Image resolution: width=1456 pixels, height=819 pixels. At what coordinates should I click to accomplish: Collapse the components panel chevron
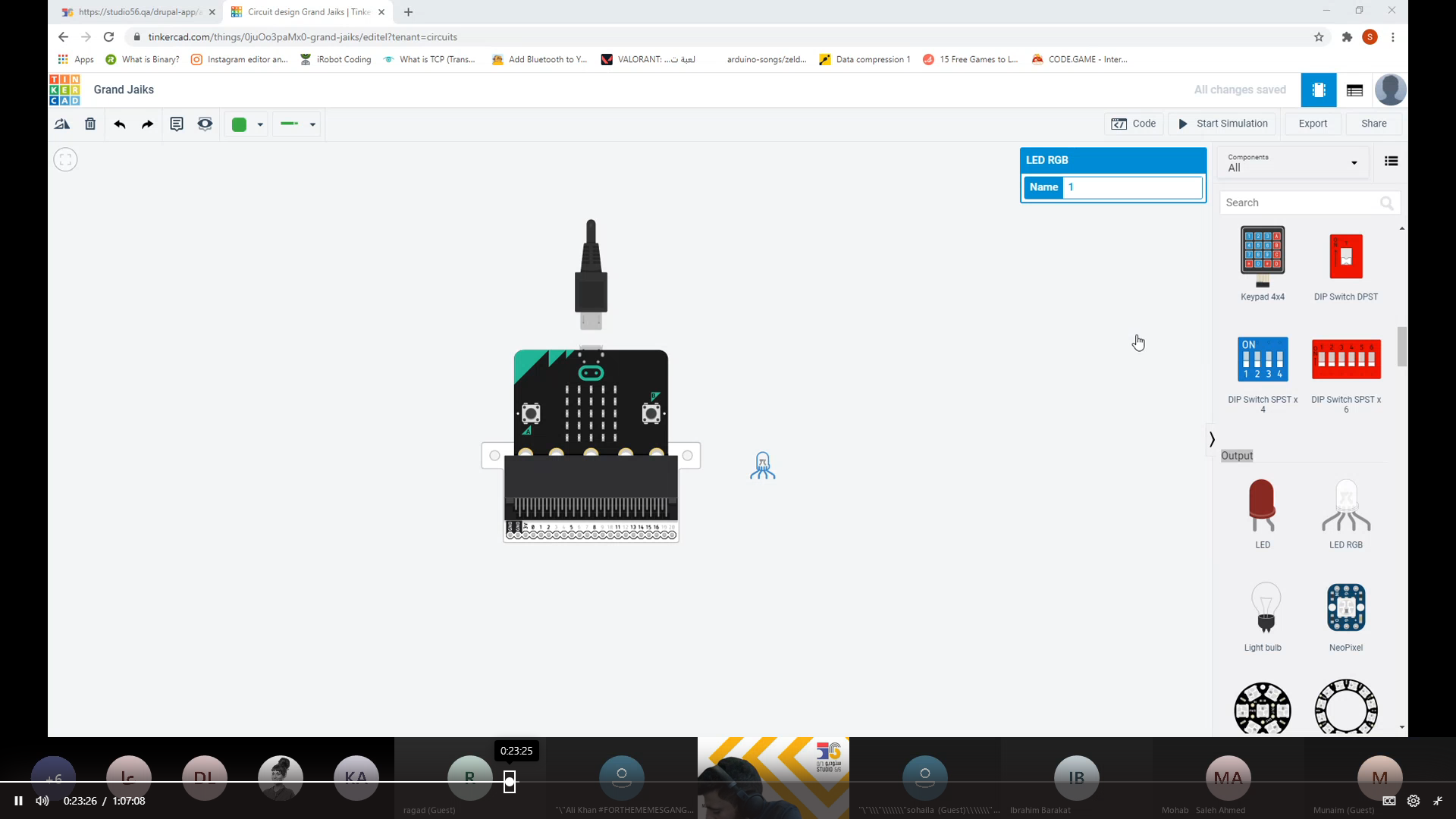click(1212, 439)
